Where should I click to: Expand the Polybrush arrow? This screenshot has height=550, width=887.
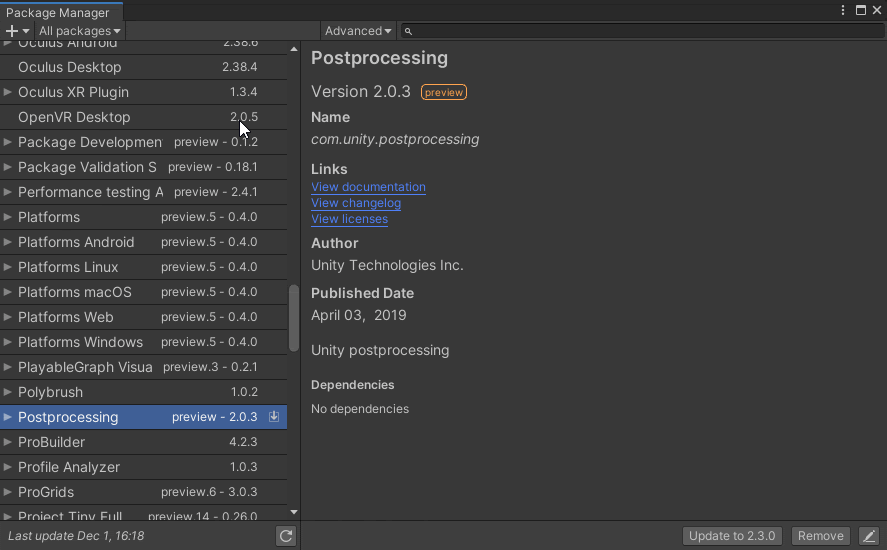coord(7,392)
